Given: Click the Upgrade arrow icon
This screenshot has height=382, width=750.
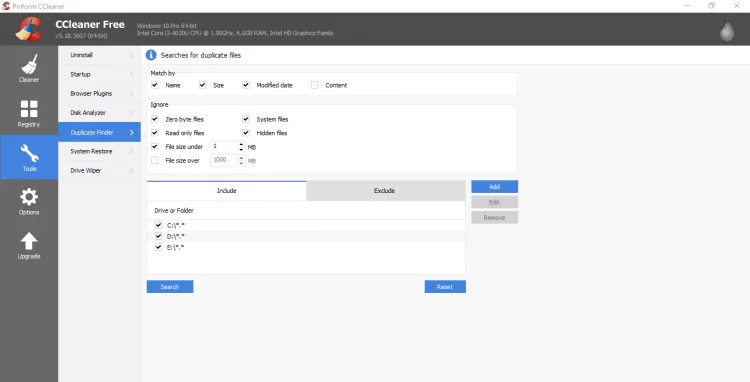Looking at the screenshot, I should (29, 241).
